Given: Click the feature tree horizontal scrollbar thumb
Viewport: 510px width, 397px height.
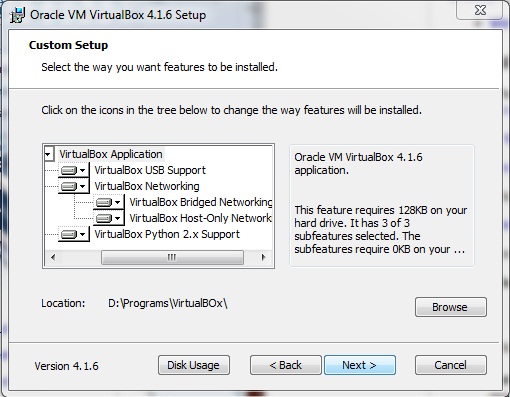Looking at the screenshot, I should tap(172, 258).
